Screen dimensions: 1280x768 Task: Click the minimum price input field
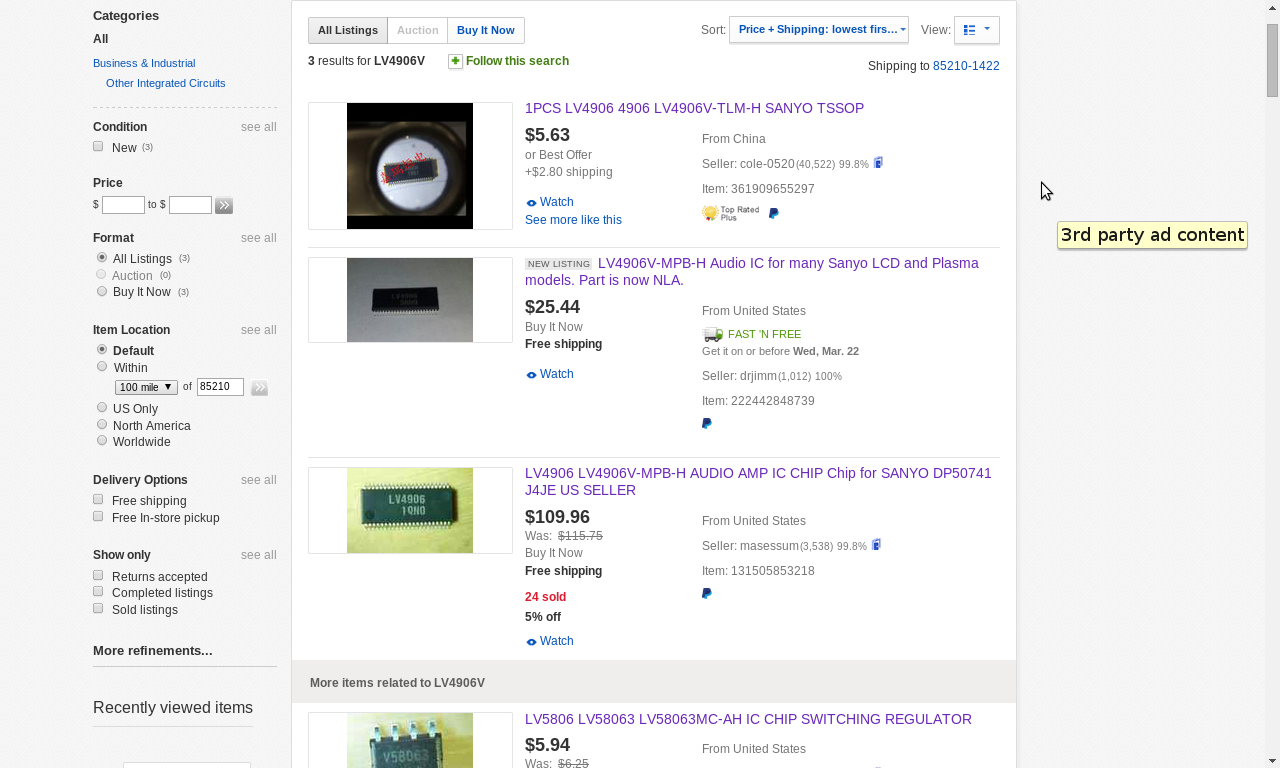pos(123,205)
